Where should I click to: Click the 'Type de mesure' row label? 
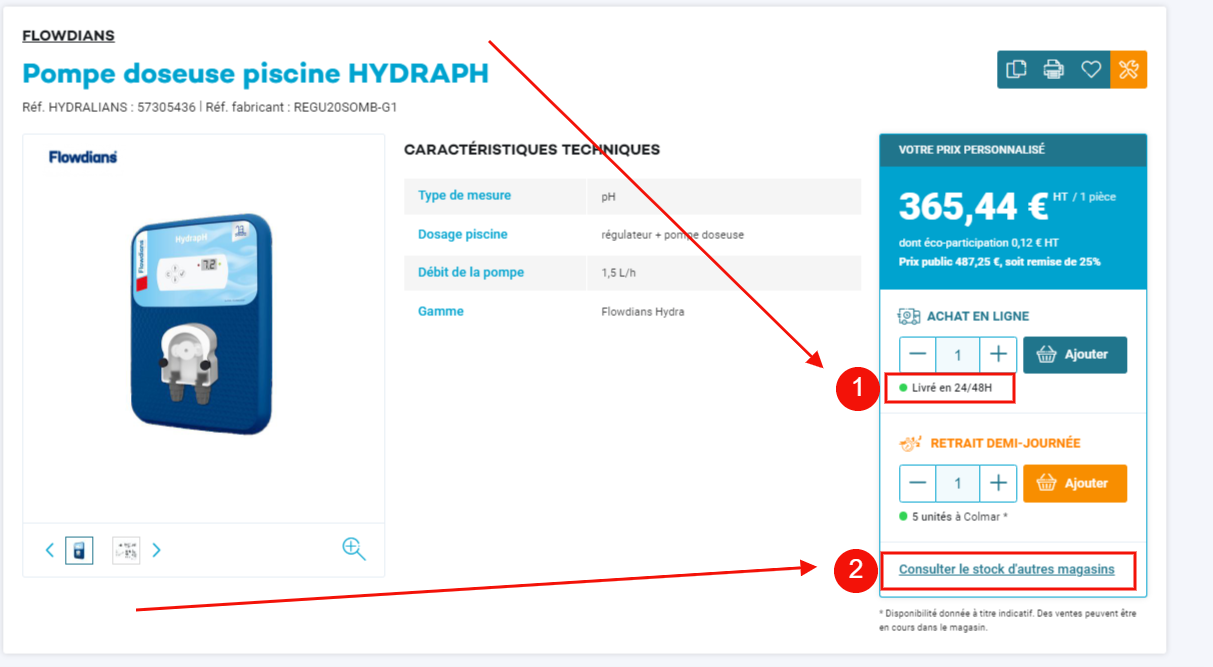coord(464,195)
